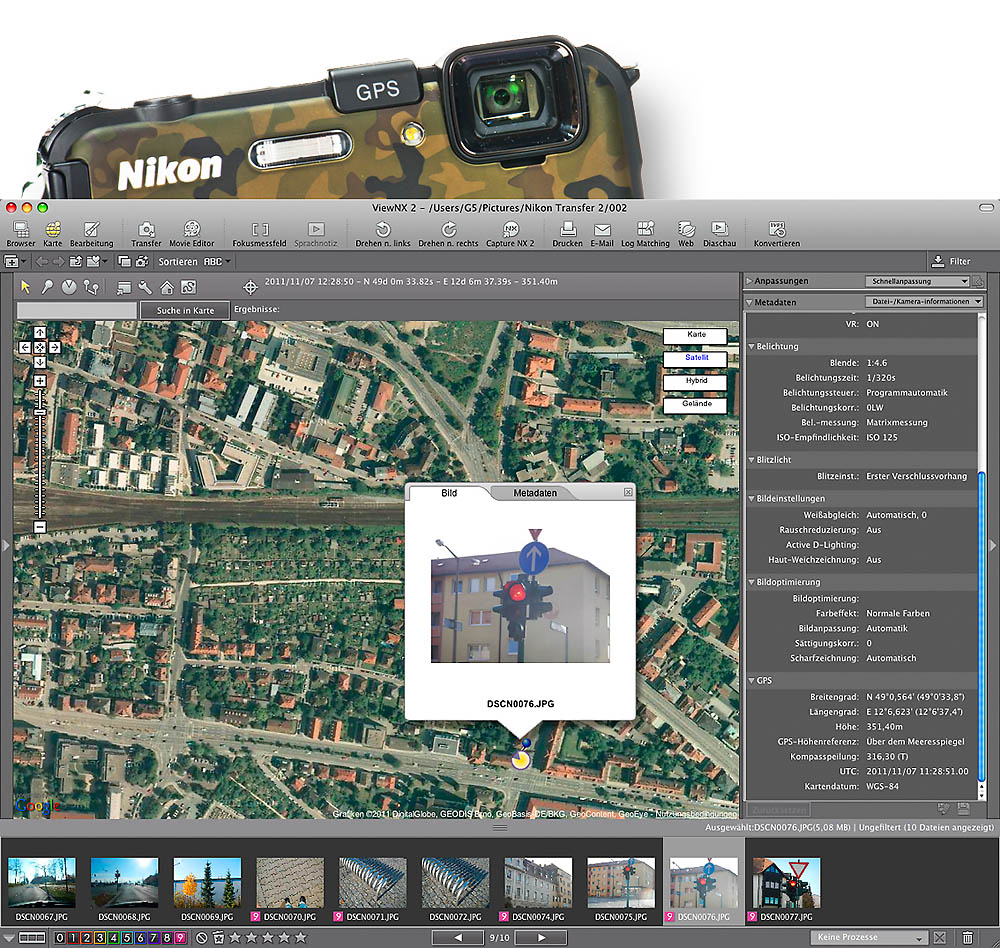Set label 0 on selected image
Image resolution: width=1000 pixels, height=948 pixels.
(x=60, y=938)
